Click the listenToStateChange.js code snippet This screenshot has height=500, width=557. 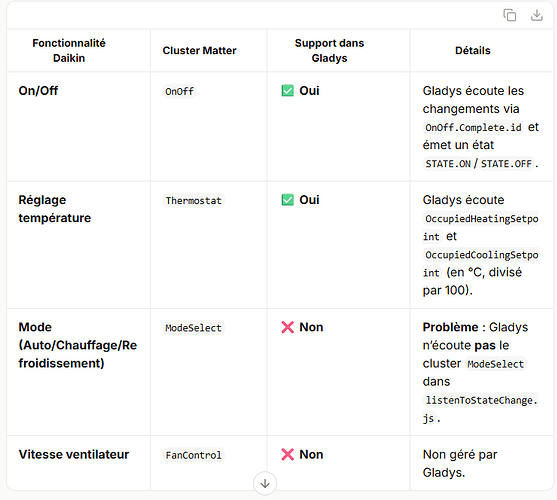481,409
